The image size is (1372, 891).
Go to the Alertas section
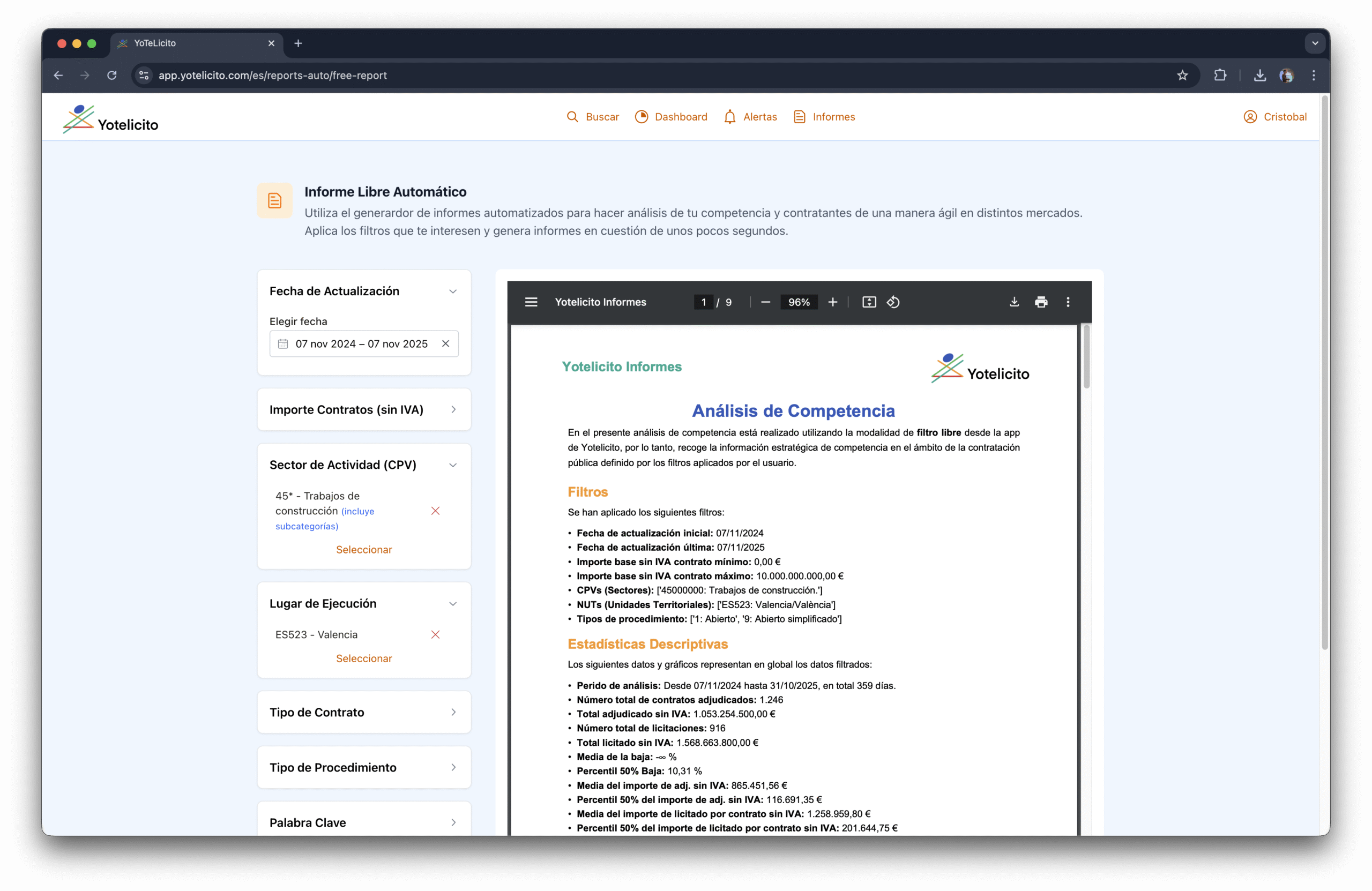coord(750,116)
